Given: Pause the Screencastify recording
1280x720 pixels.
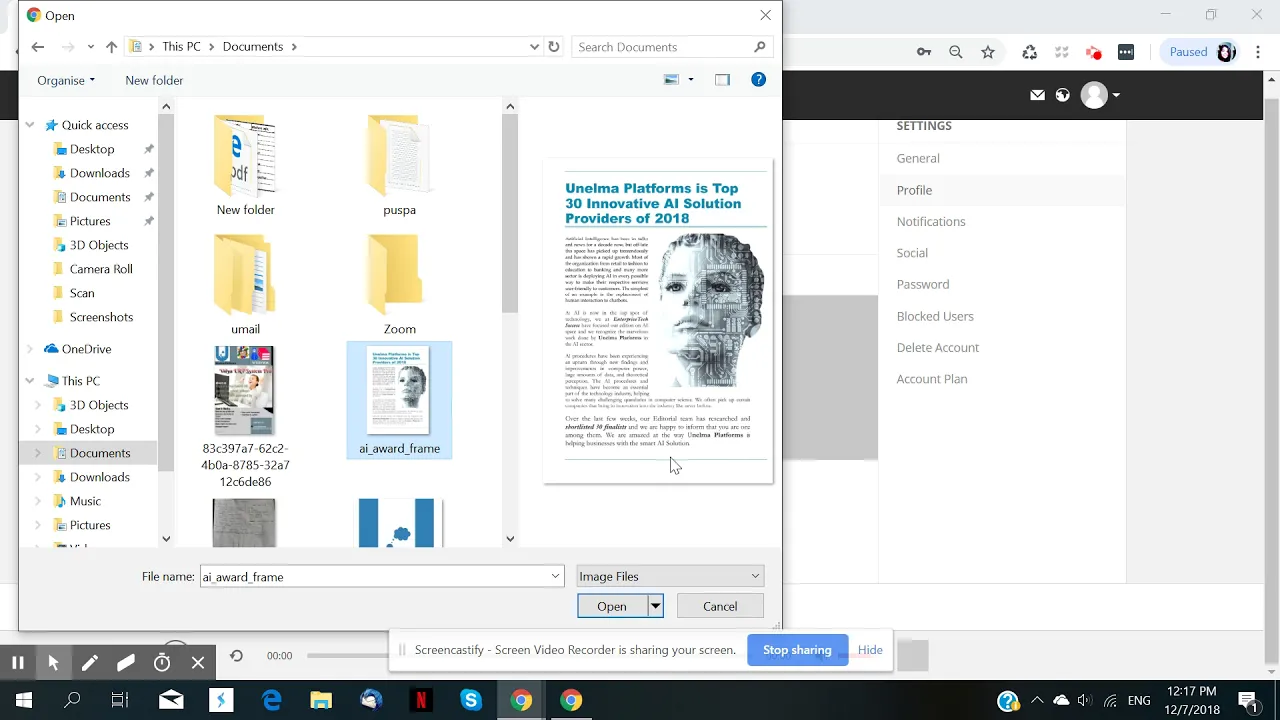Looking at the screenshot, I should [17, 662].
